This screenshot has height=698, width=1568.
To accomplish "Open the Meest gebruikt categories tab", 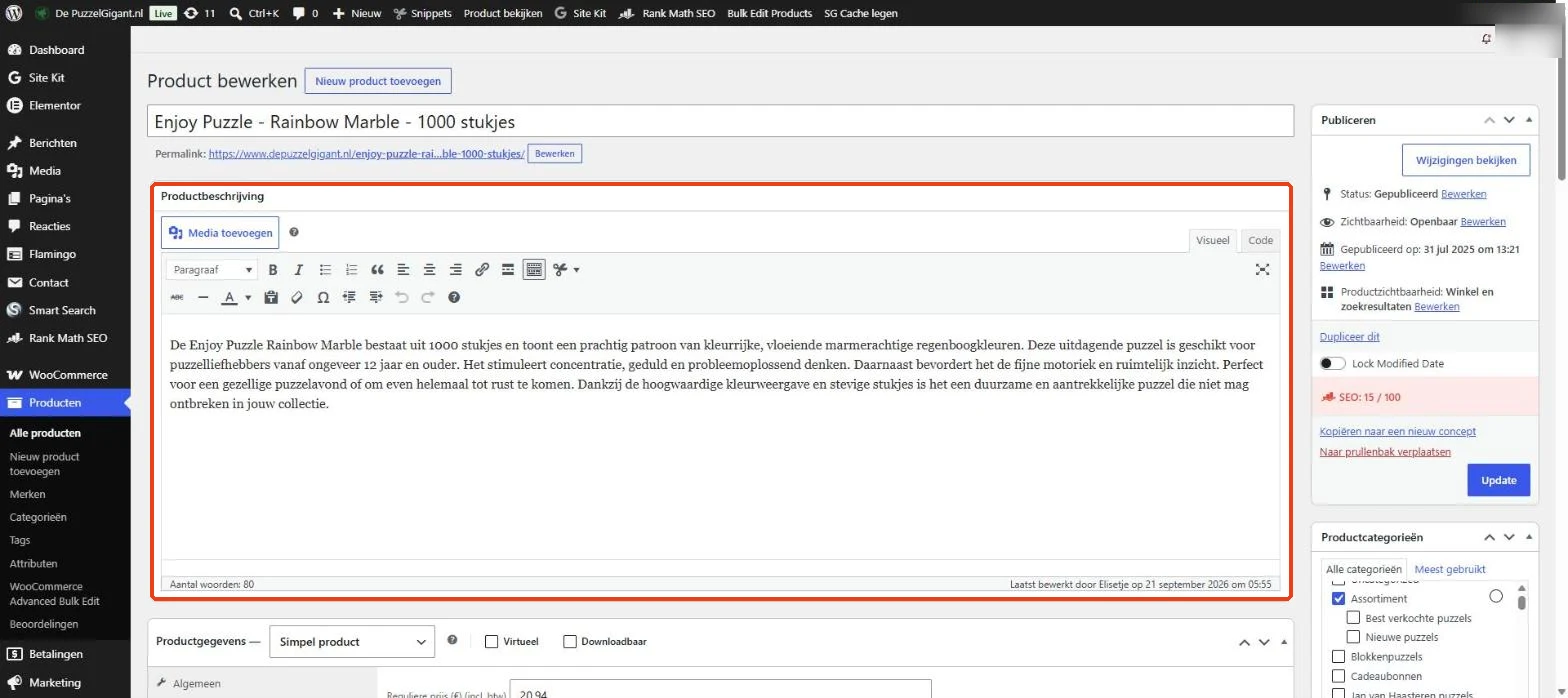I will (x=1450, y=569).
